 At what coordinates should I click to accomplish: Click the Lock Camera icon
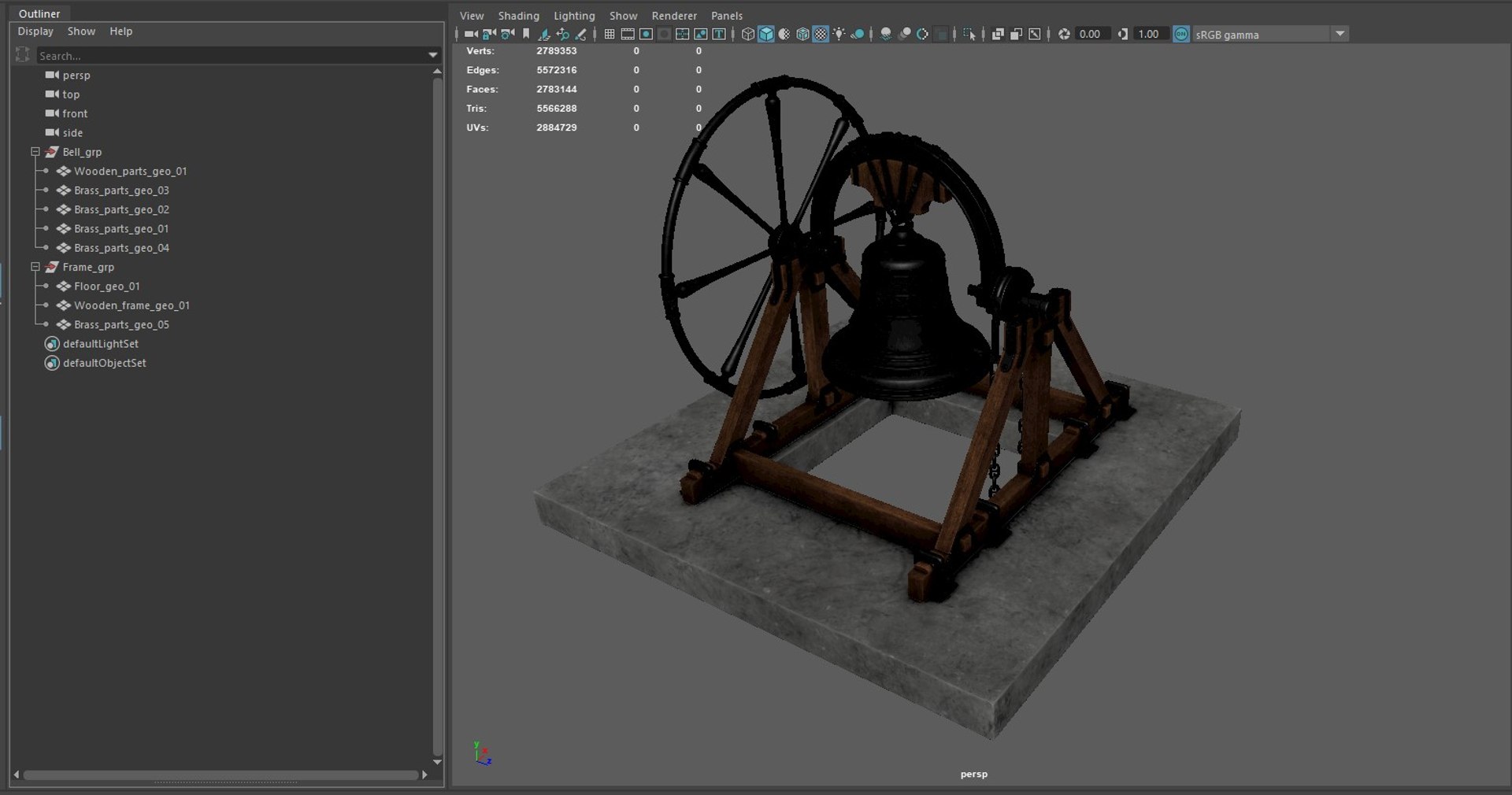[x=489, y=34]
